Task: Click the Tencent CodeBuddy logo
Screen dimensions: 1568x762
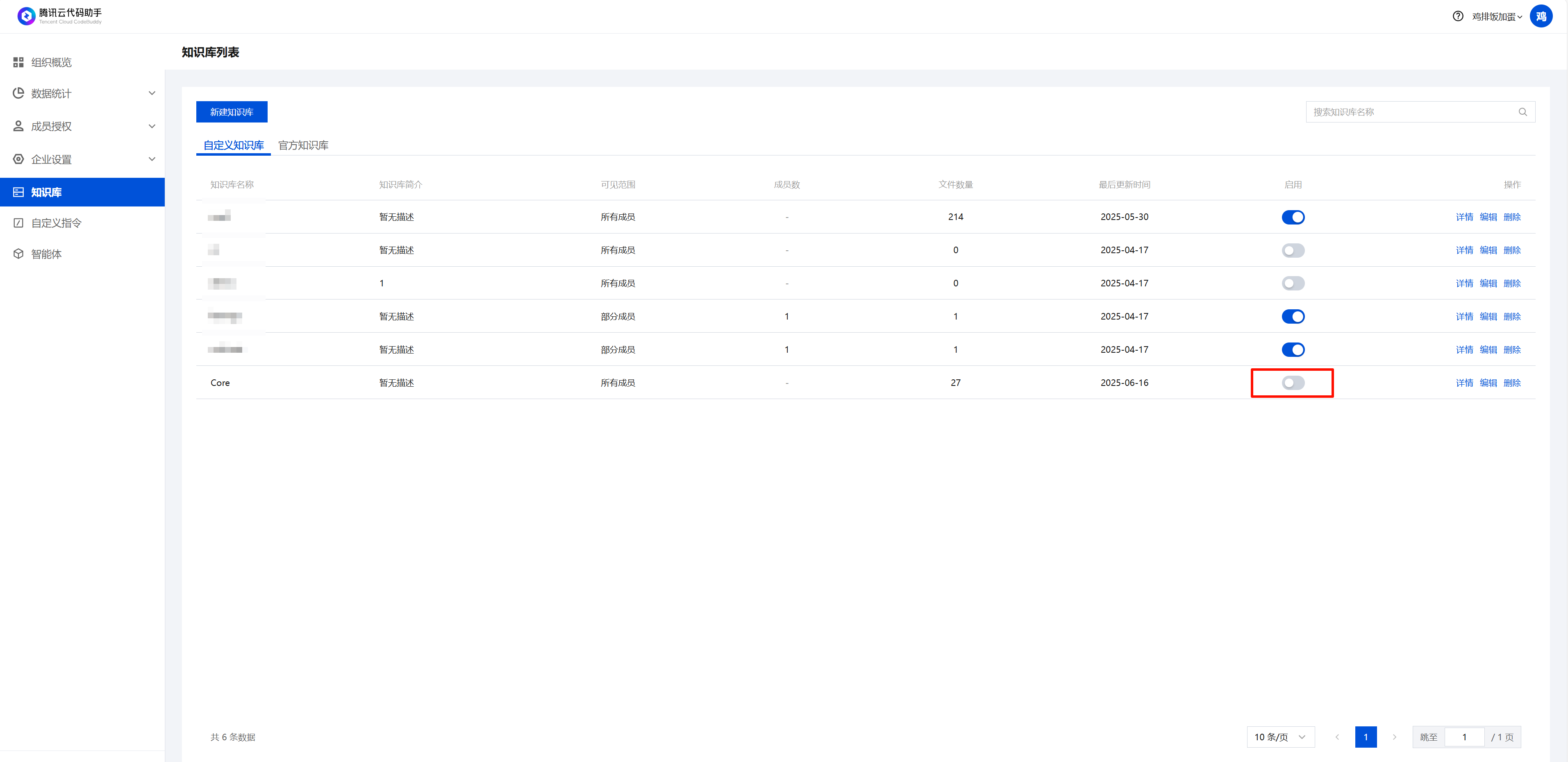Action: tap(26, 16)
